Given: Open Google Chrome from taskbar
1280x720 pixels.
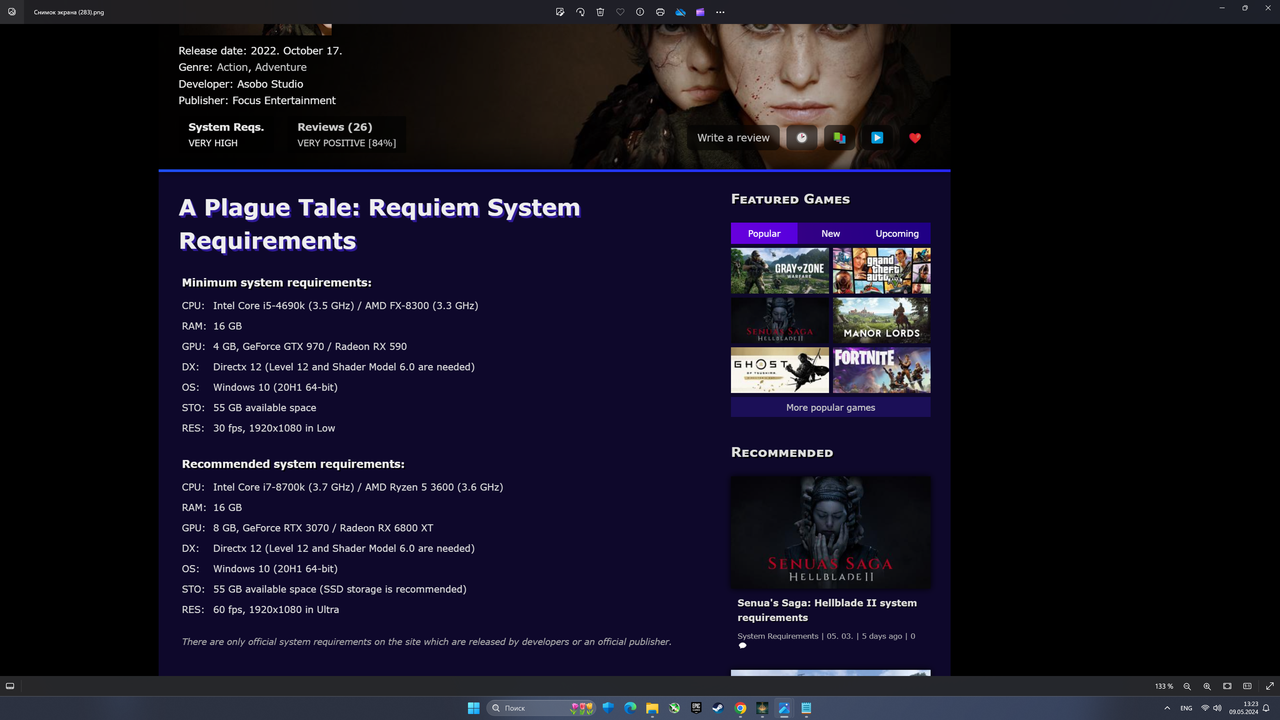Looking at the screenshot, I should pos(740,708).
